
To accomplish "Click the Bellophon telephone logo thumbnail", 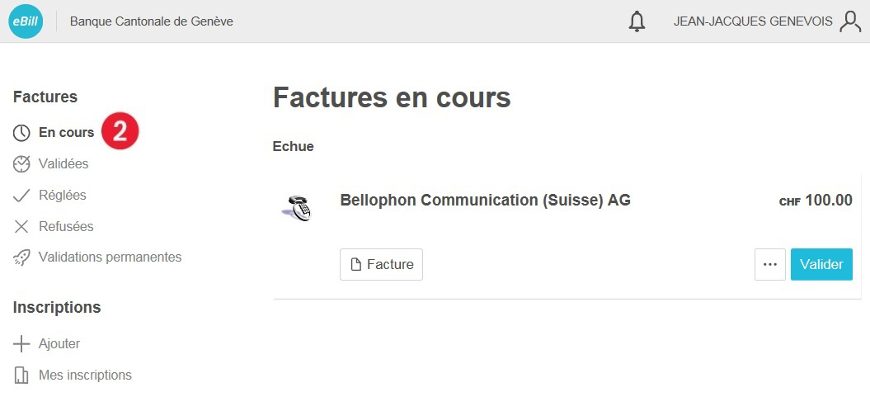I will click(x=297, y=208).
